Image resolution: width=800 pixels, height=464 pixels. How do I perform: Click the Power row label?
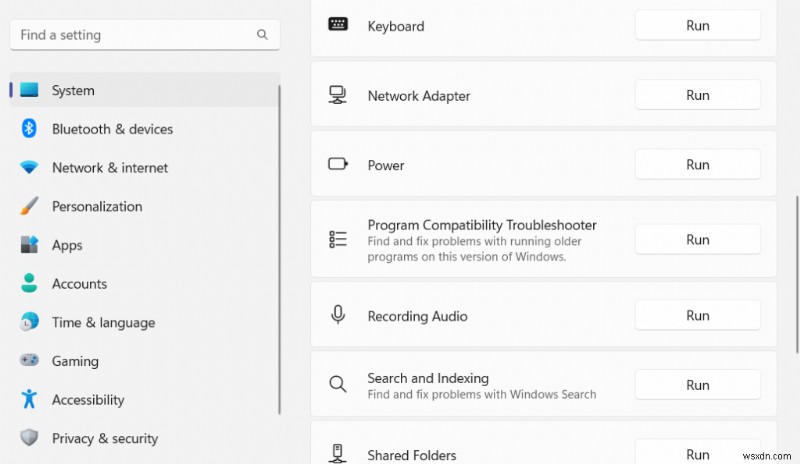coord(386,165)
